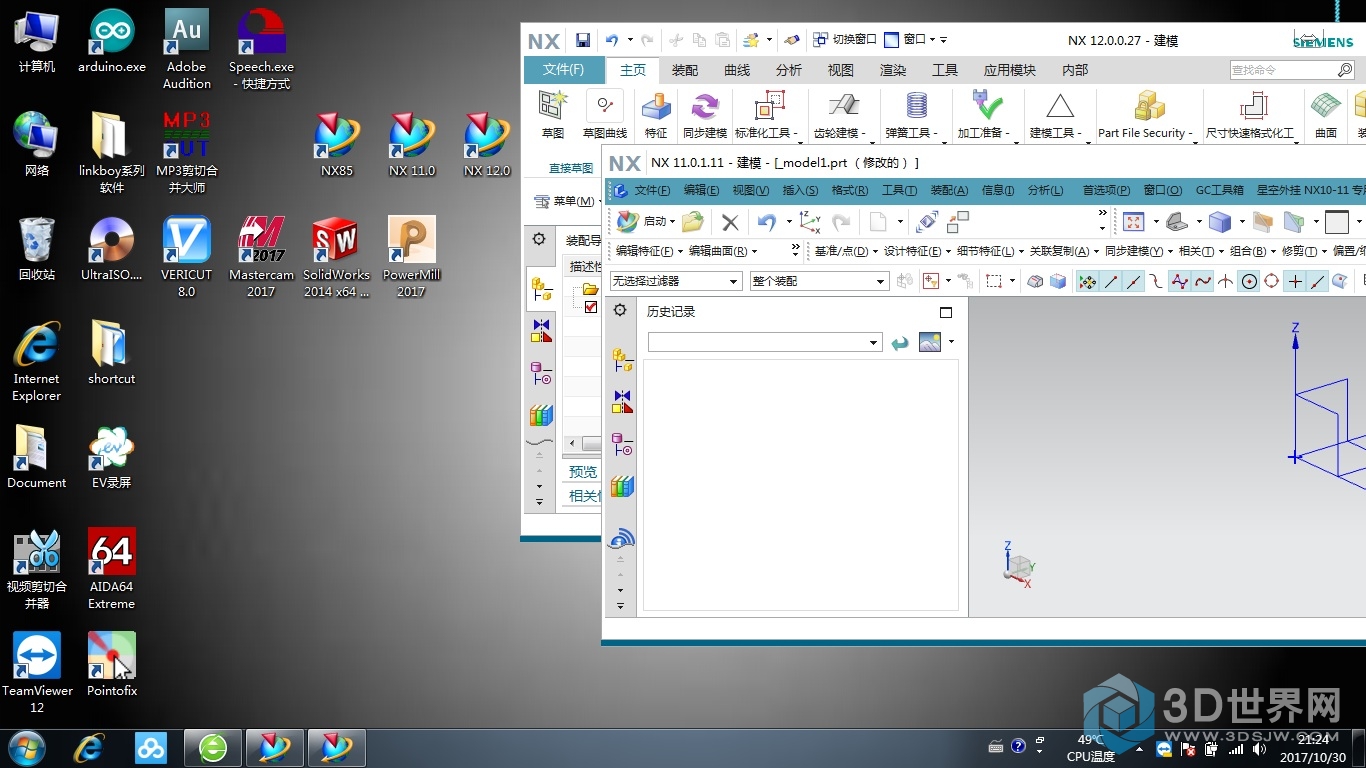Click the 文件(F) button in NX 12
1366x768 pixels.
click(564, 70)
